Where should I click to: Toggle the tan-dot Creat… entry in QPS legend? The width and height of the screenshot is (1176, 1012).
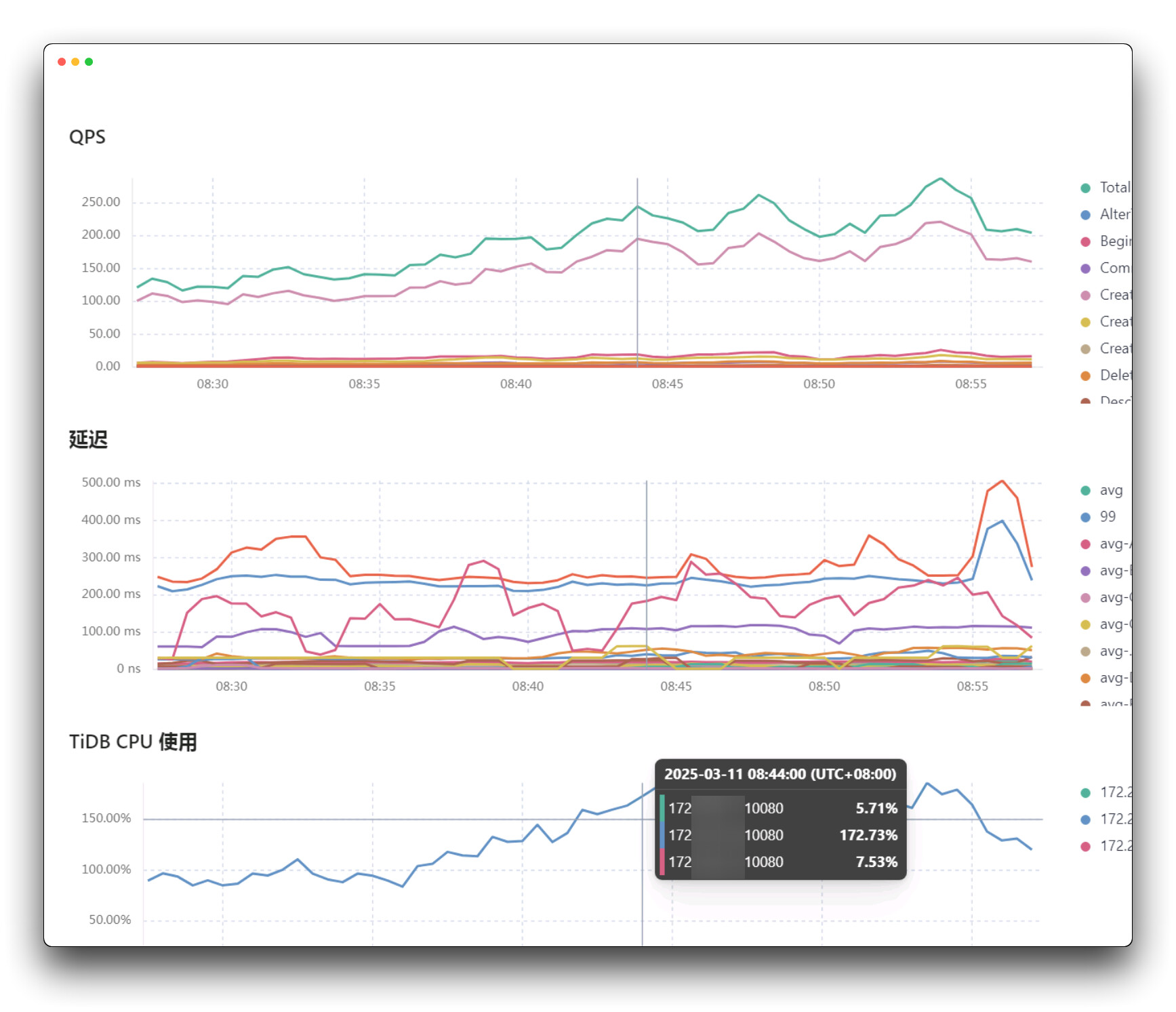1106,348
